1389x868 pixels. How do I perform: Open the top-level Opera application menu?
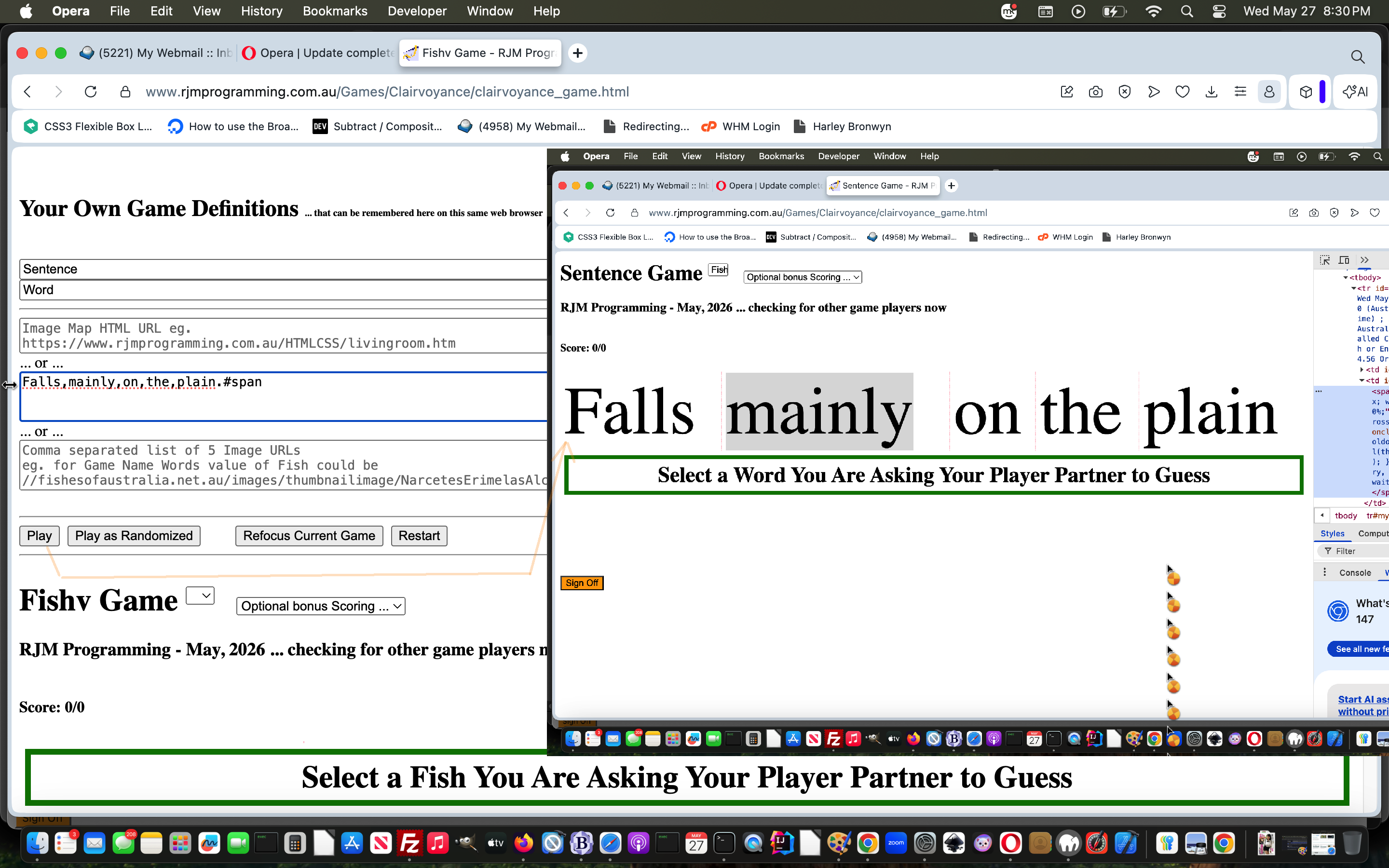click(70, 12)
